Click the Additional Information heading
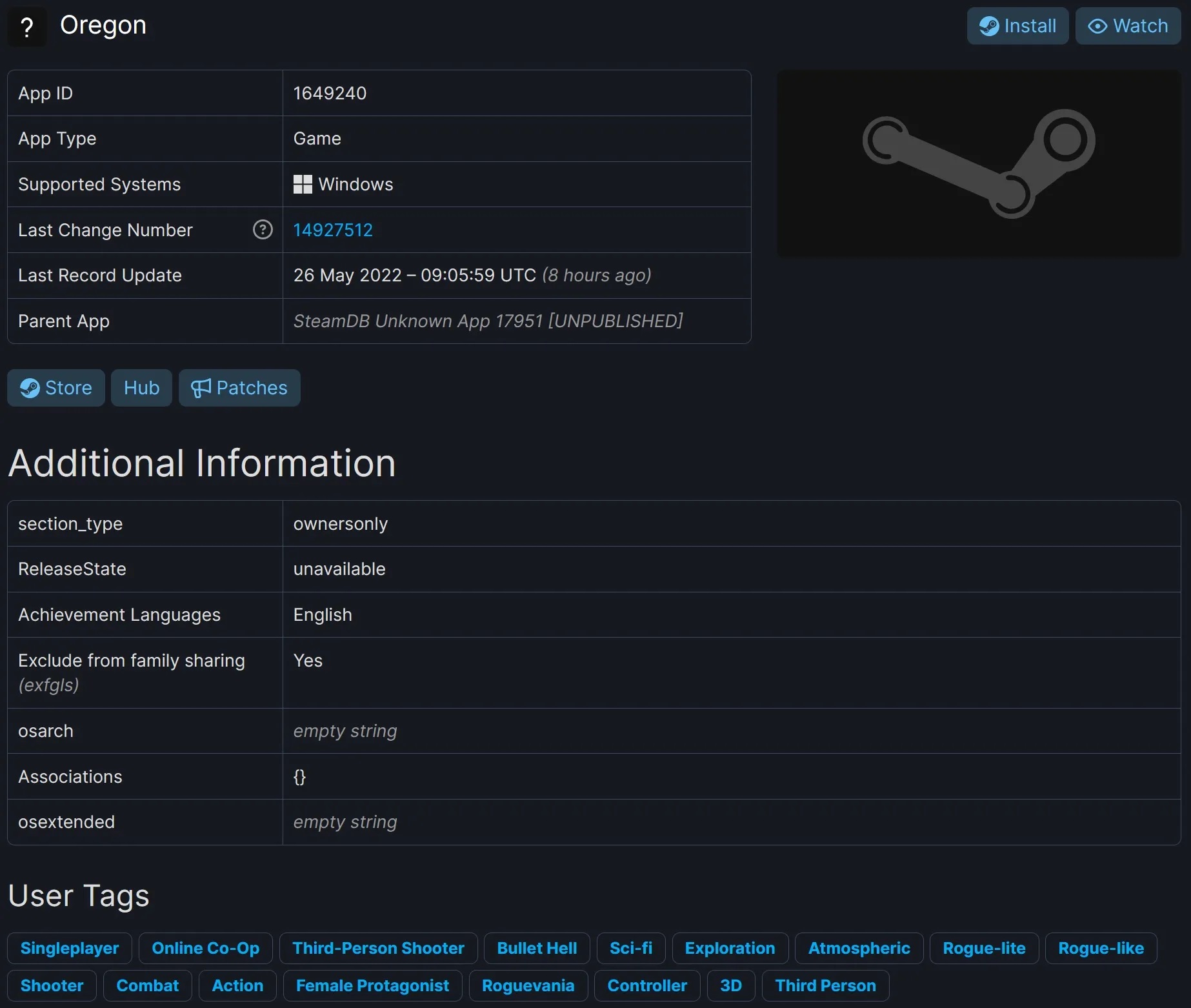Viewport: 1191px width, 1008px height. point(202,463)
